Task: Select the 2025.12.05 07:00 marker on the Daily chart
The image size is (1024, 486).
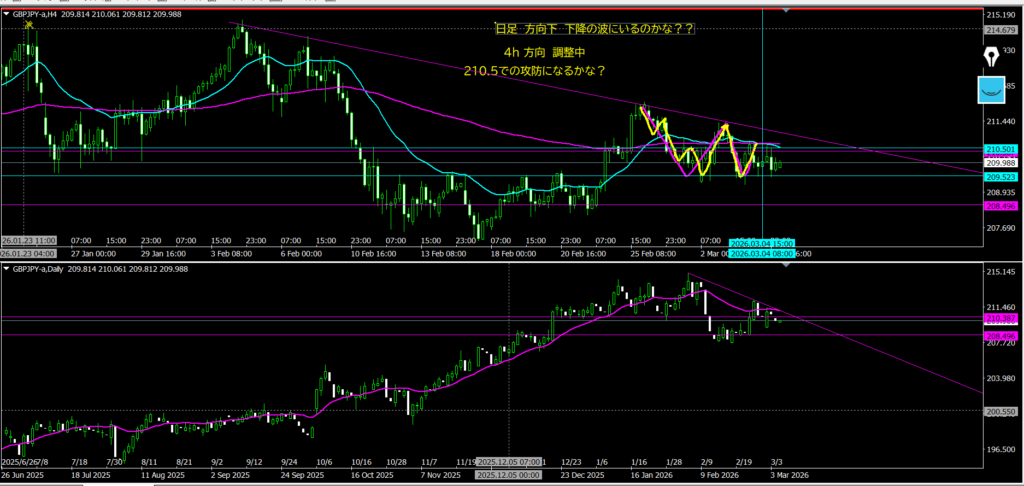Action: click(511, 462)
